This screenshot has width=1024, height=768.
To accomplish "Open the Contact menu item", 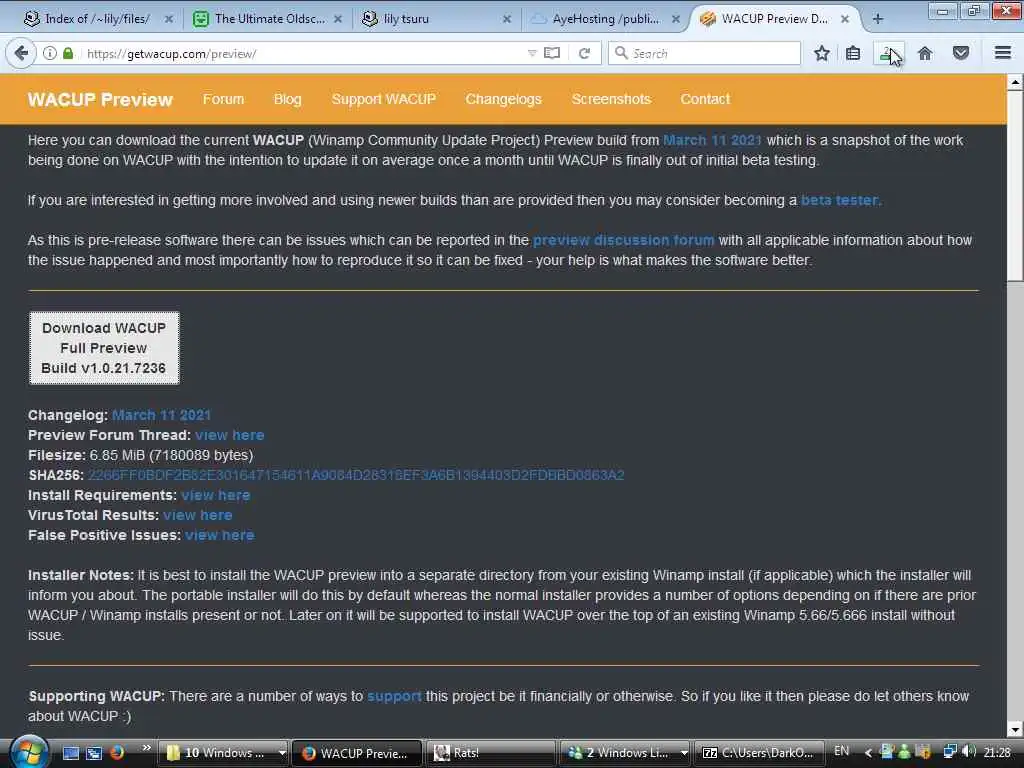I will (705, 99).
